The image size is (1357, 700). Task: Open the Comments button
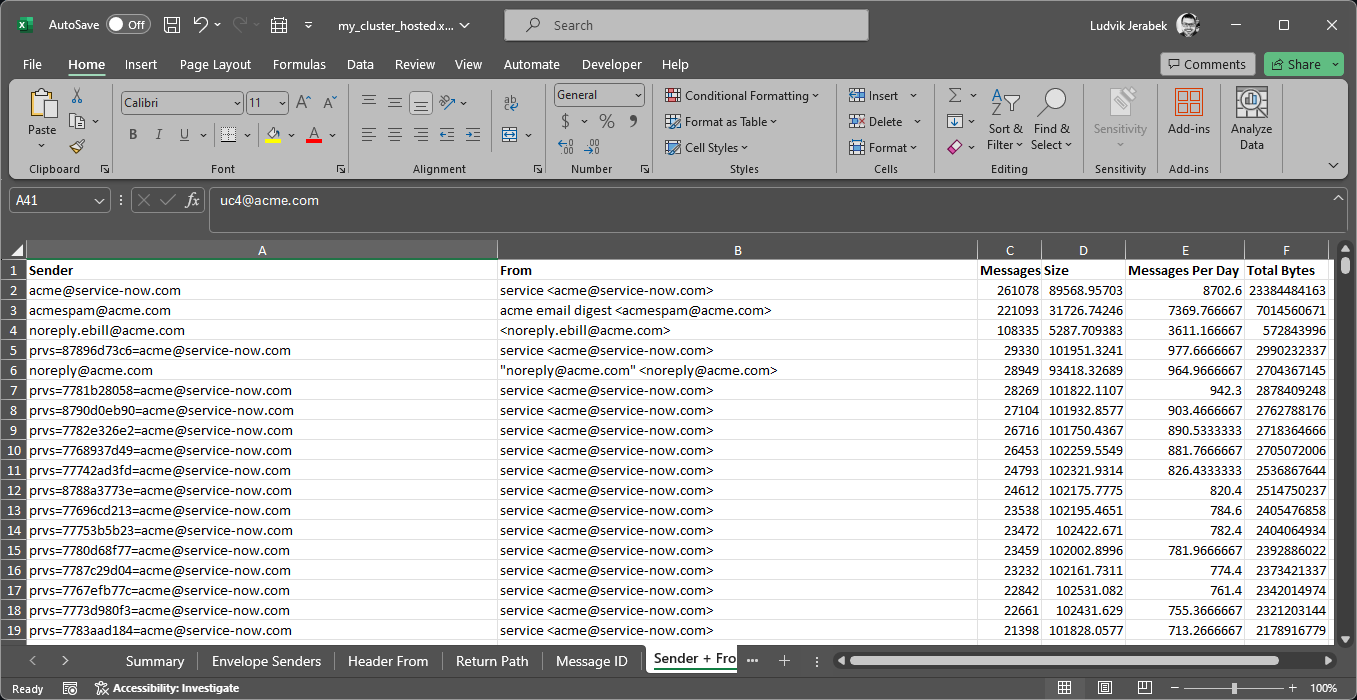pos(1206,64)
